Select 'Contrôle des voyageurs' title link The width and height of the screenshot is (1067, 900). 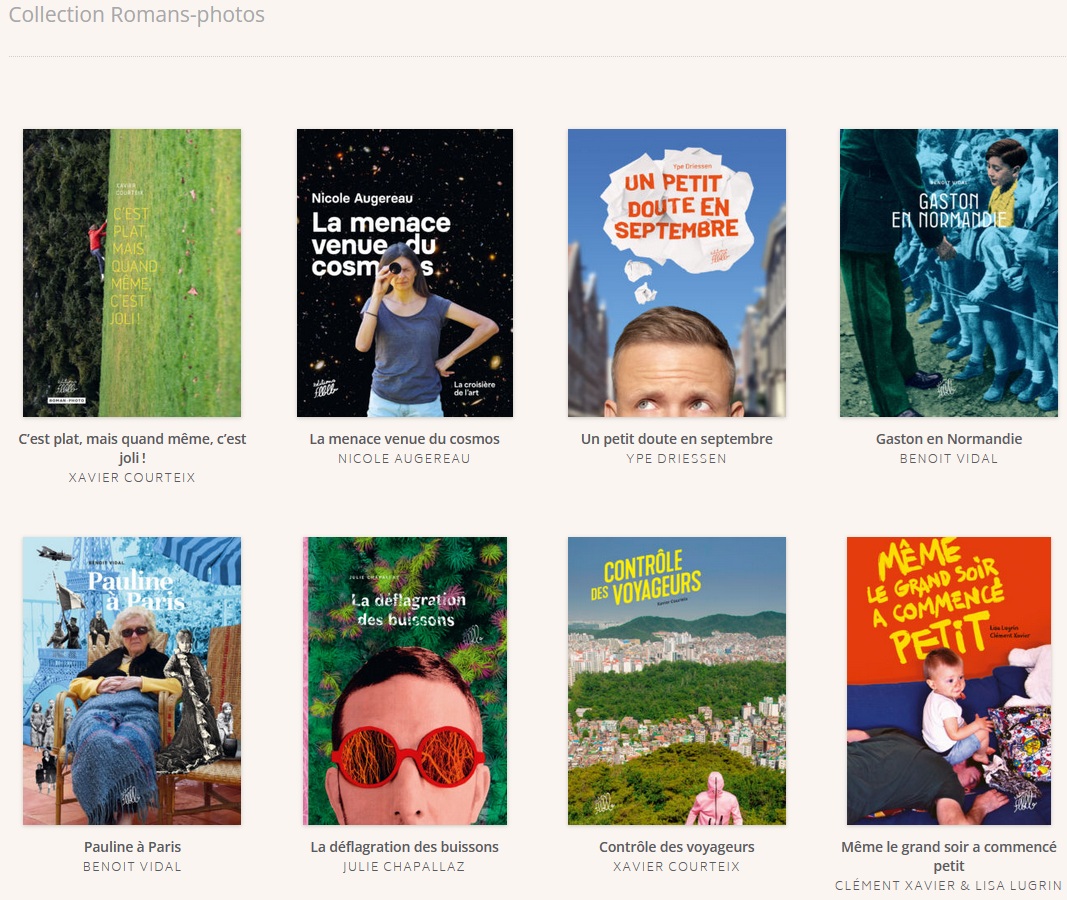676,847
